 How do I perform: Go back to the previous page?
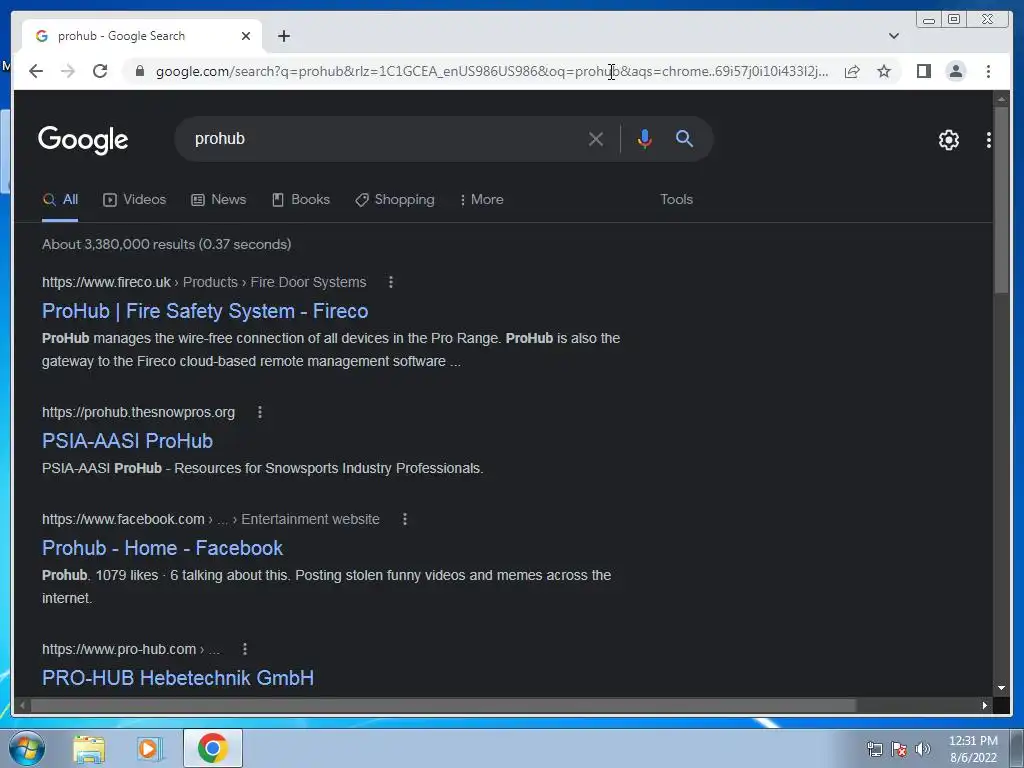click(x=36, y=71)
